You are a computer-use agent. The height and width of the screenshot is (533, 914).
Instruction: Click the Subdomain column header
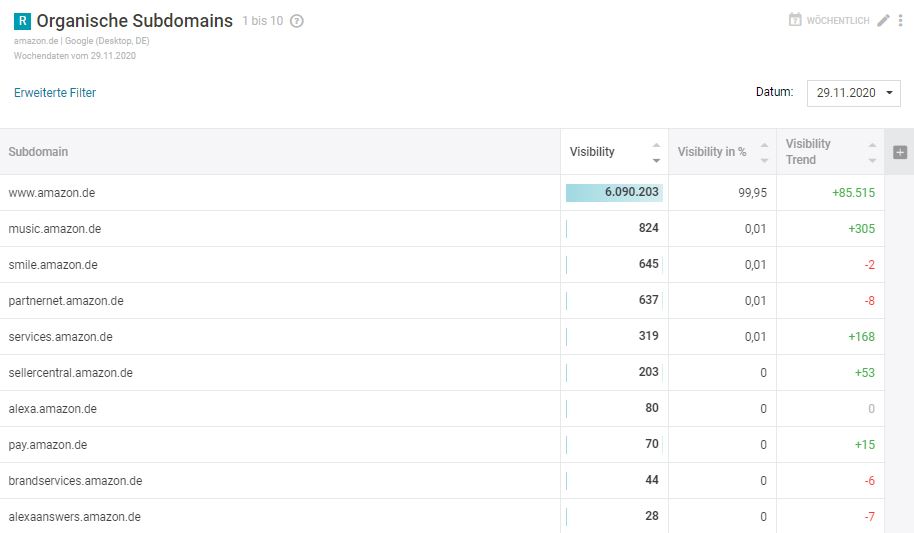point(38,152)
